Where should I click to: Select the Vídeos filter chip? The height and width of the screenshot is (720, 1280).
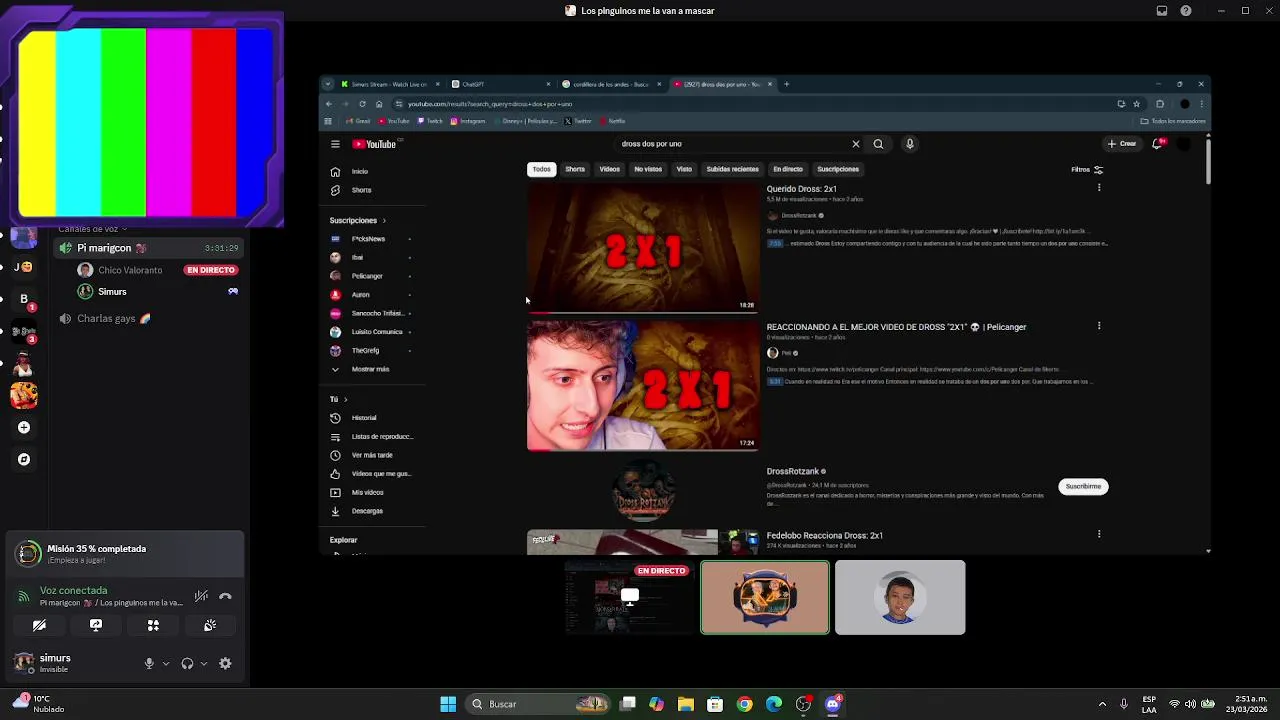coord(610,169)
